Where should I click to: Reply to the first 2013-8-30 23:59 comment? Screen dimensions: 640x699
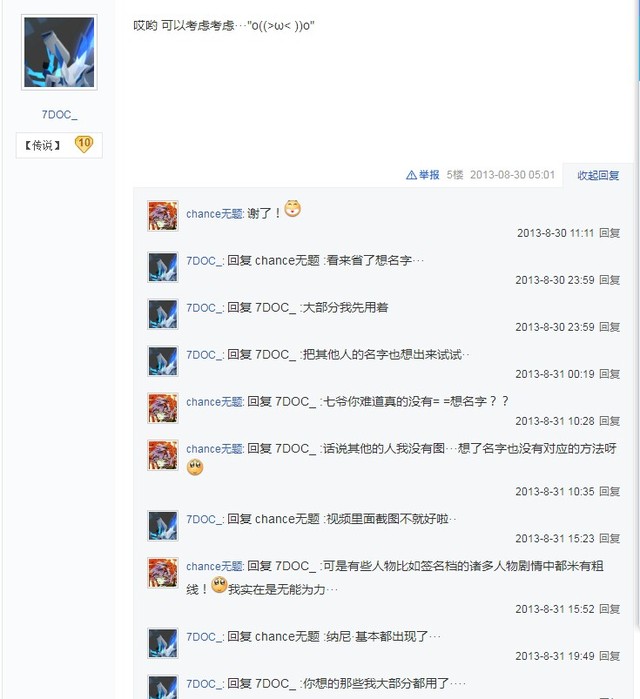pyautogui.click(x=609, y=280)
